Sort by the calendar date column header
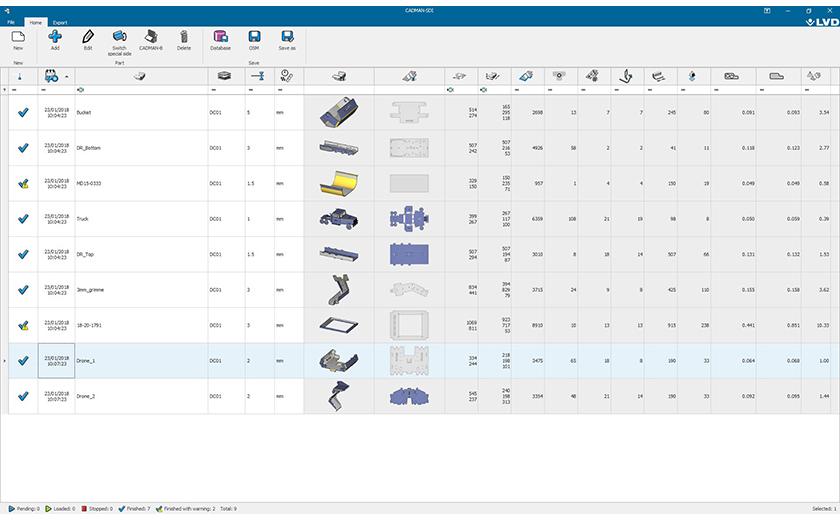The image size is (840, 520). 51,76
